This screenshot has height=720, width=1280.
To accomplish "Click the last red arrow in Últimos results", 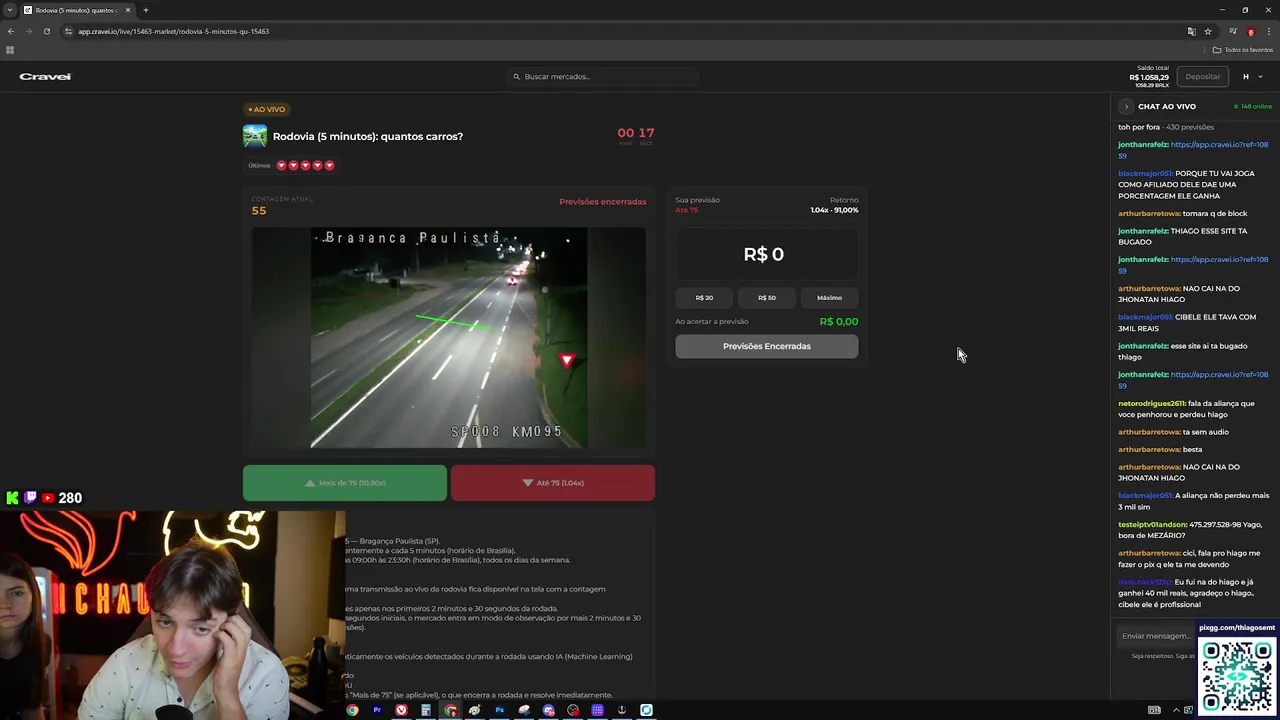I will tap(329, 165).
